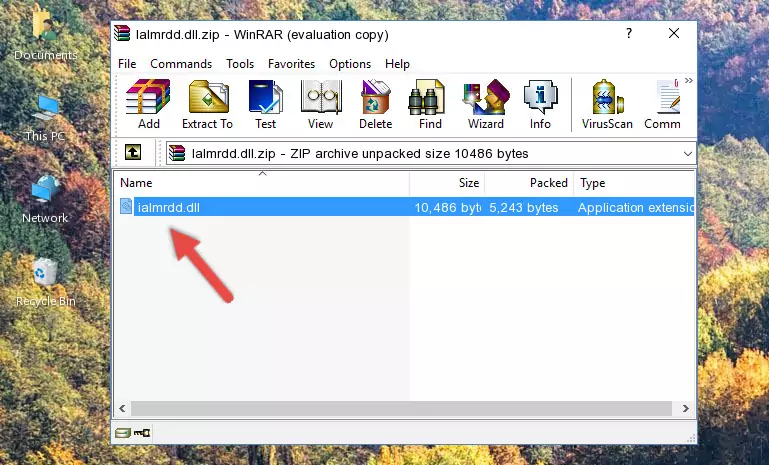Select the Recycle Bin desktop icon

[46, 283]
